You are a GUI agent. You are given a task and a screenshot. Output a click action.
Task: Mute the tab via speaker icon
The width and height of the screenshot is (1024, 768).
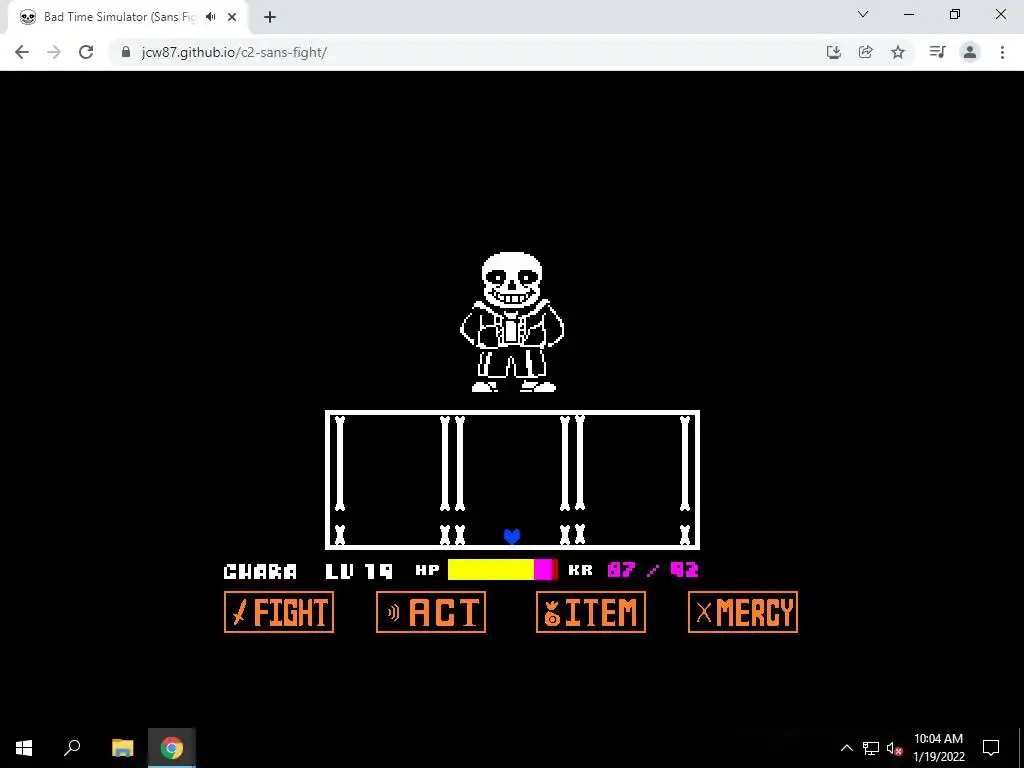pyautogui.click(x=210, y=17)
